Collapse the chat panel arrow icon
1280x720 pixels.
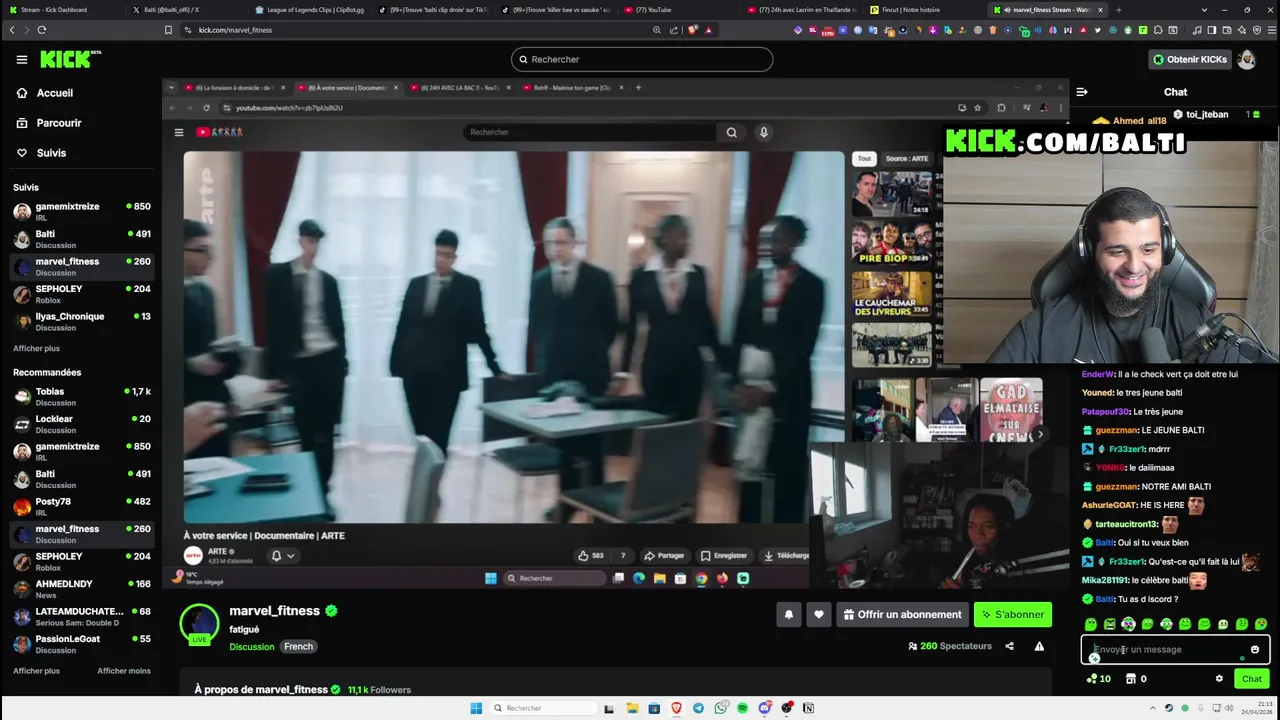pos(1081,92)
